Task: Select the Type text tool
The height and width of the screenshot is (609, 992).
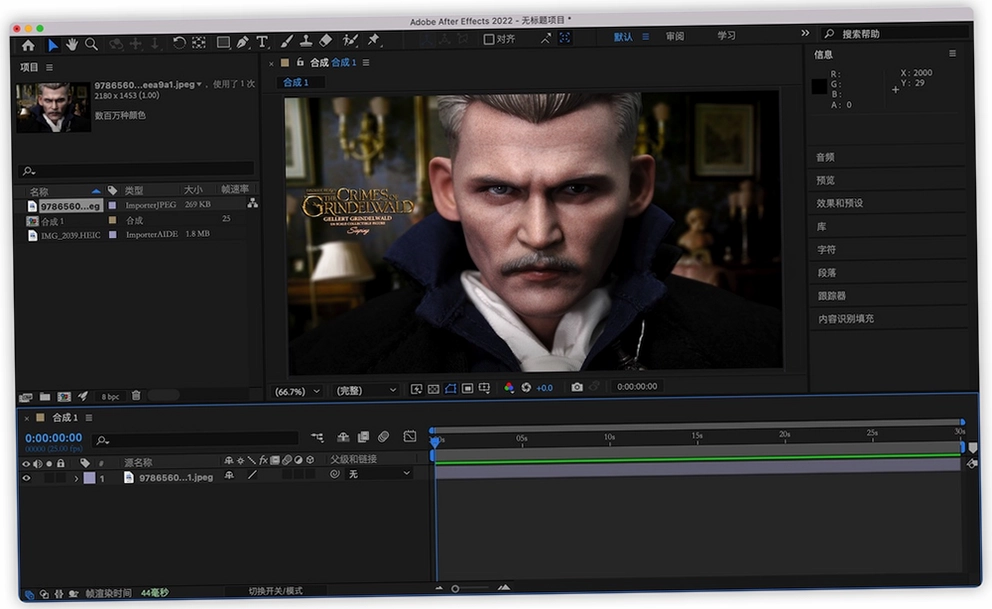Action: [x=262, y=42]
